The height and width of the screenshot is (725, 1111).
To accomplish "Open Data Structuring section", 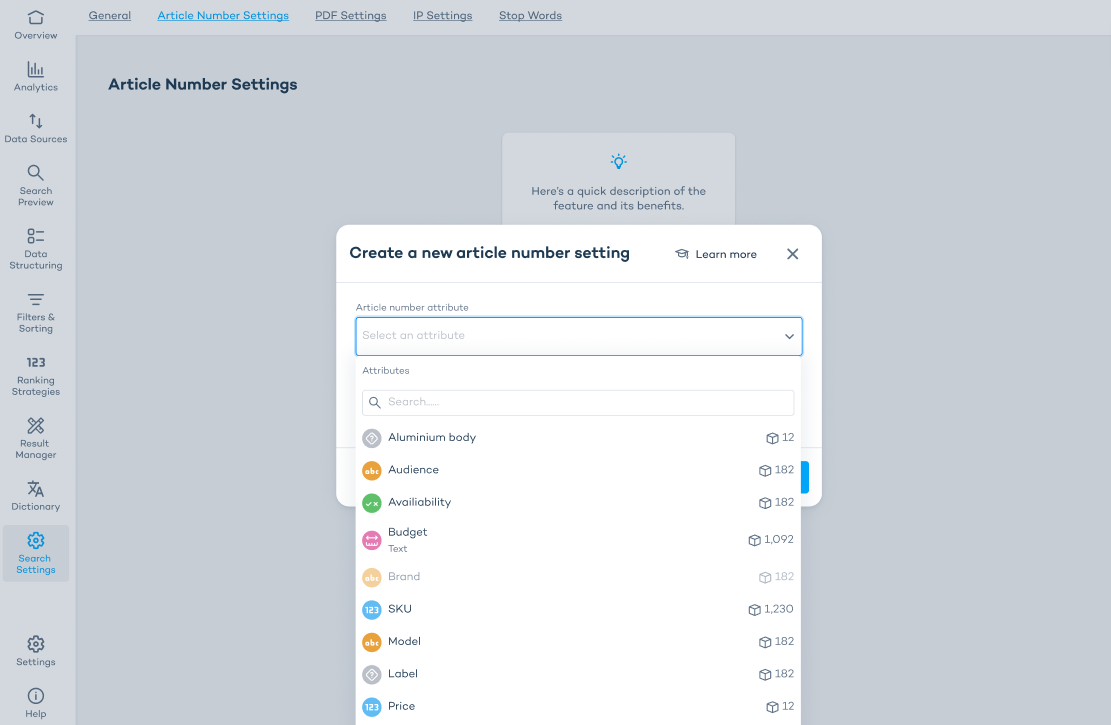I will [35, 249].
